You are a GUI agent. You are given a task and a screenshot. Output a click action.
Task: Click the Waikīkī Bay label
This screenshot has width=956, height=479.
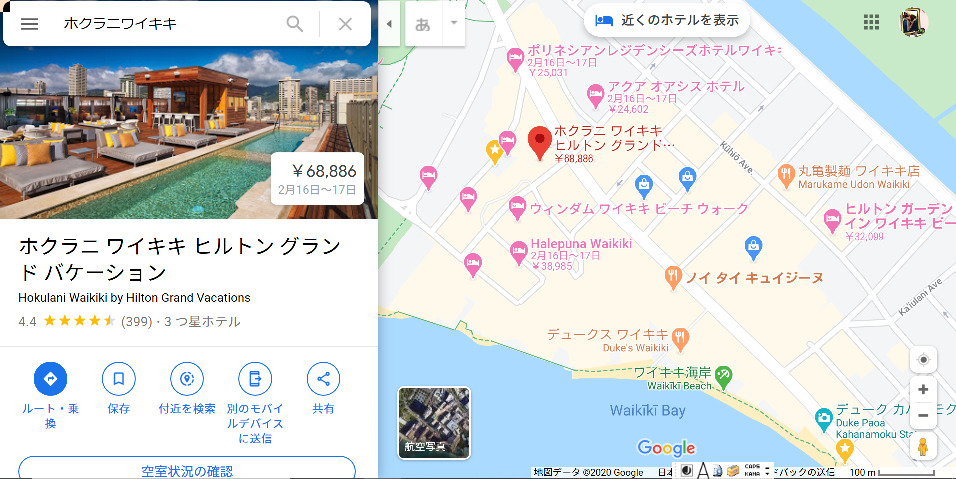click(647, 411)
